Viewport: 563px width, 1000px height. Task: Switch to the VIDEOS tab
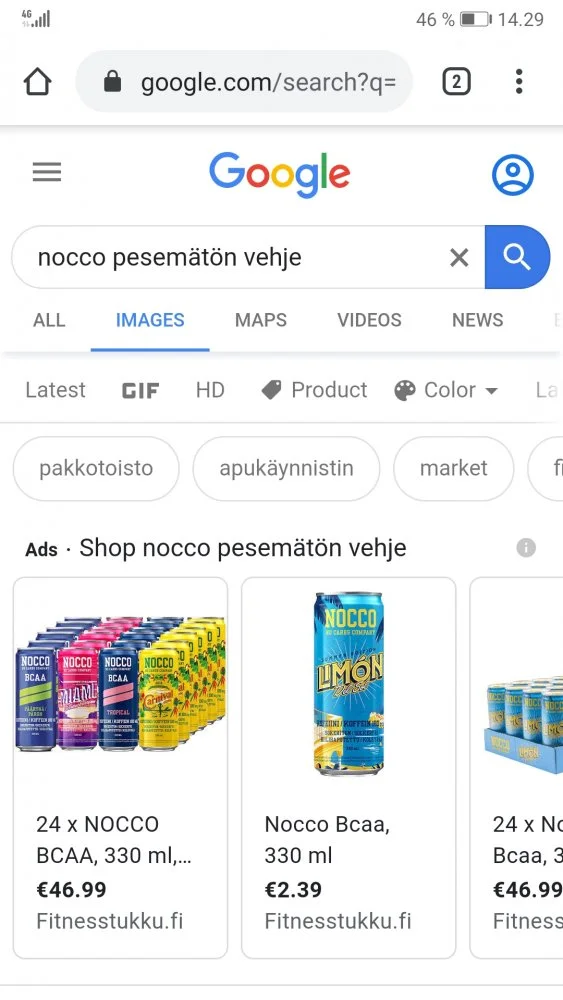(370, 320)
